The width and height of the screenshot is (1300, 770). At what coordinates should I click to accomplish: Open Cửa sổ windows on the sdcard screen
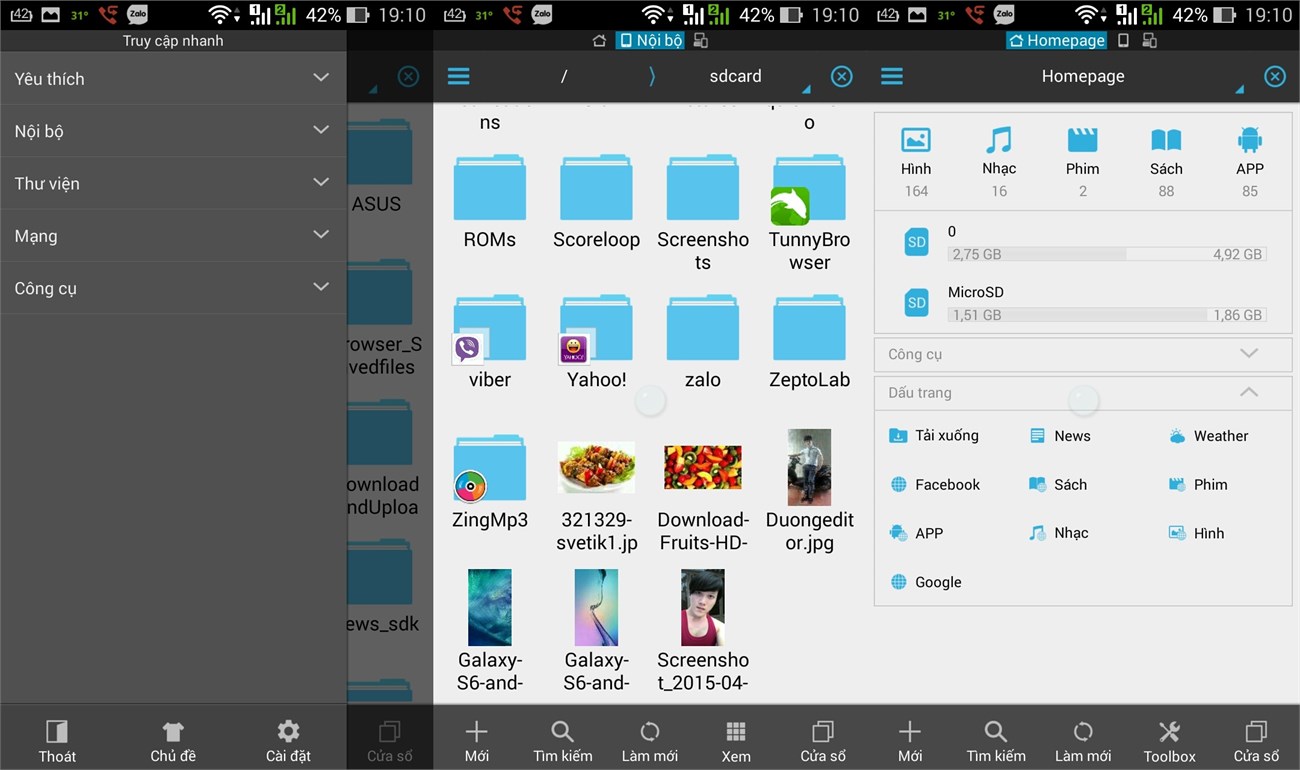pos(823,742)
